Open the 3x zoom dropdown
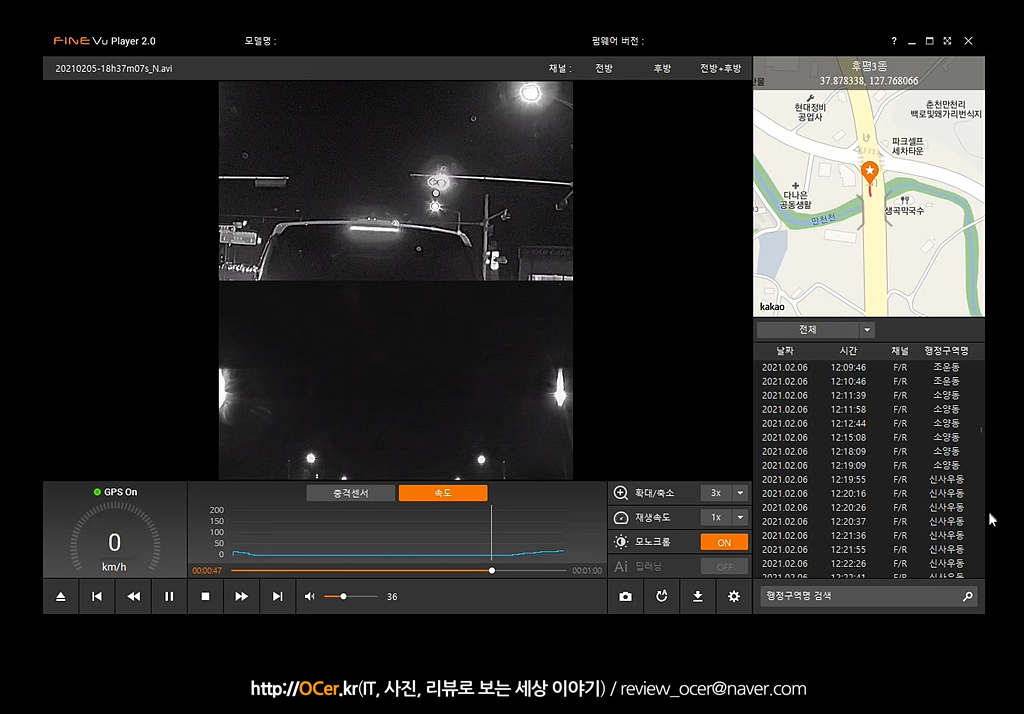 point(740,493)
